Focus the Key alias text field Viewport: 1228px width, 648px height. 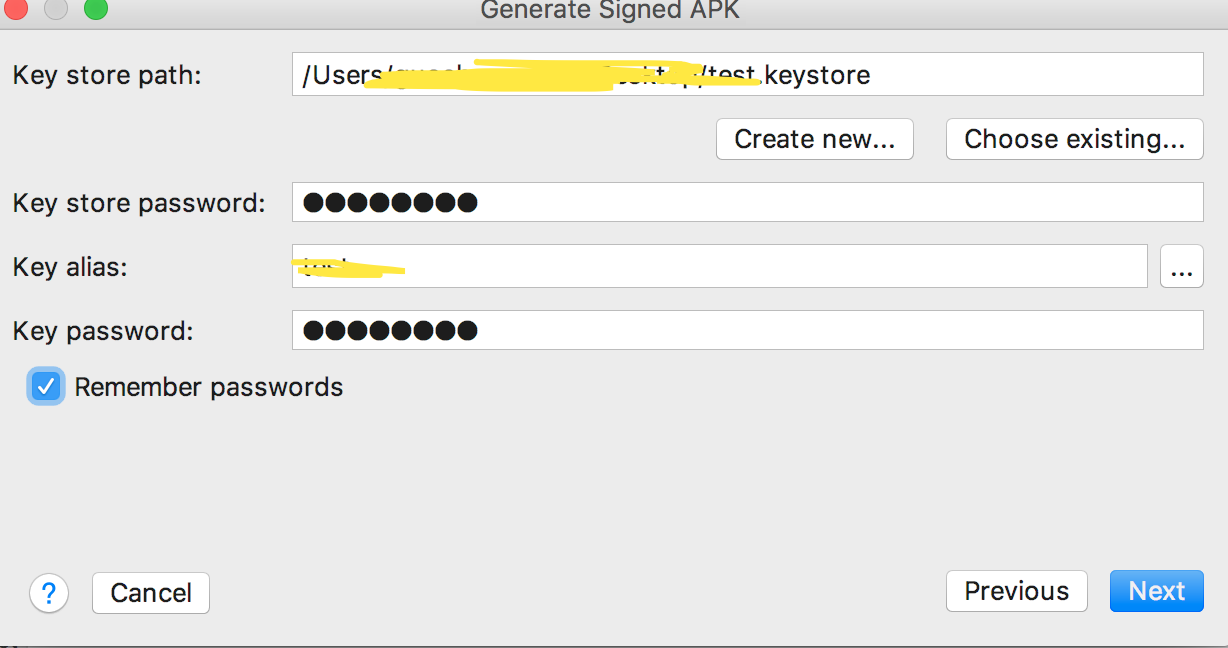tap(720, 266)
